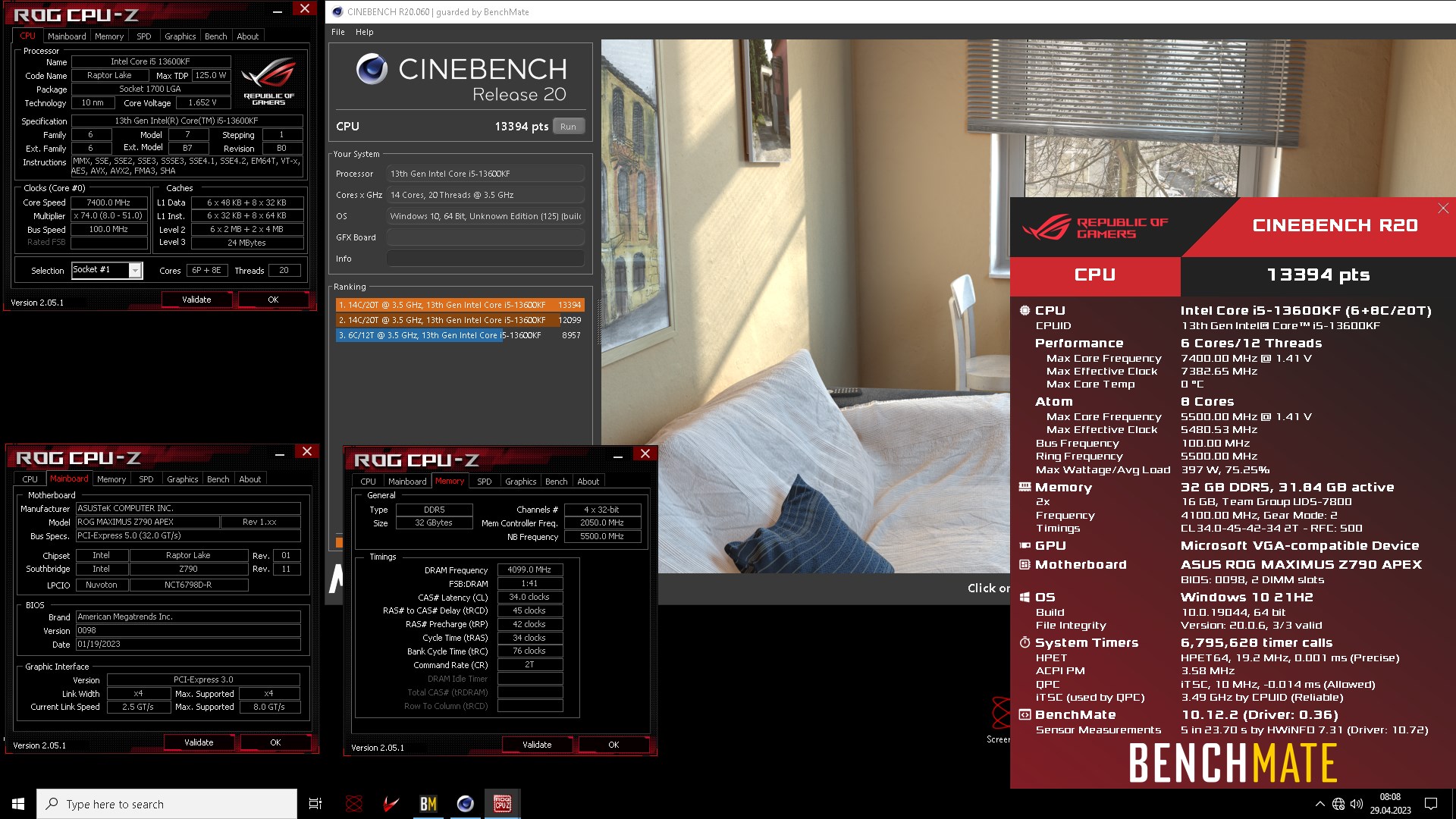Click the dark red crossed-circle taskbar icon
The height and width of the screenshot is (819, 1456).
353,804
